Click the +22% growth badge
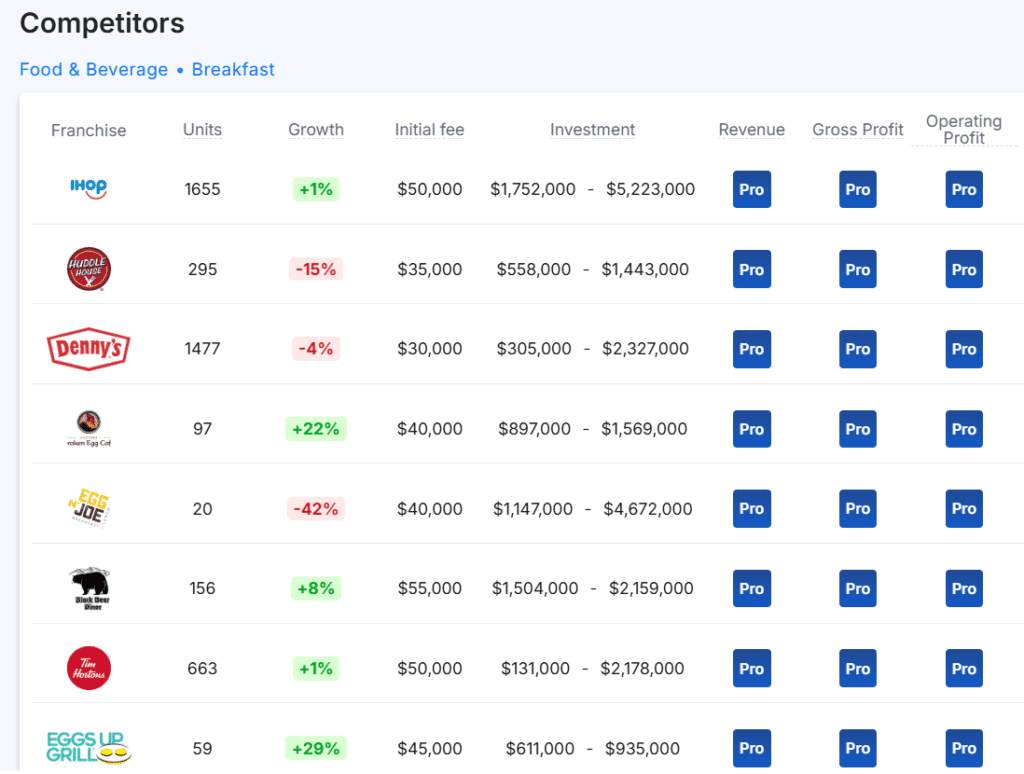1024x774 pixels. (316, 429)
